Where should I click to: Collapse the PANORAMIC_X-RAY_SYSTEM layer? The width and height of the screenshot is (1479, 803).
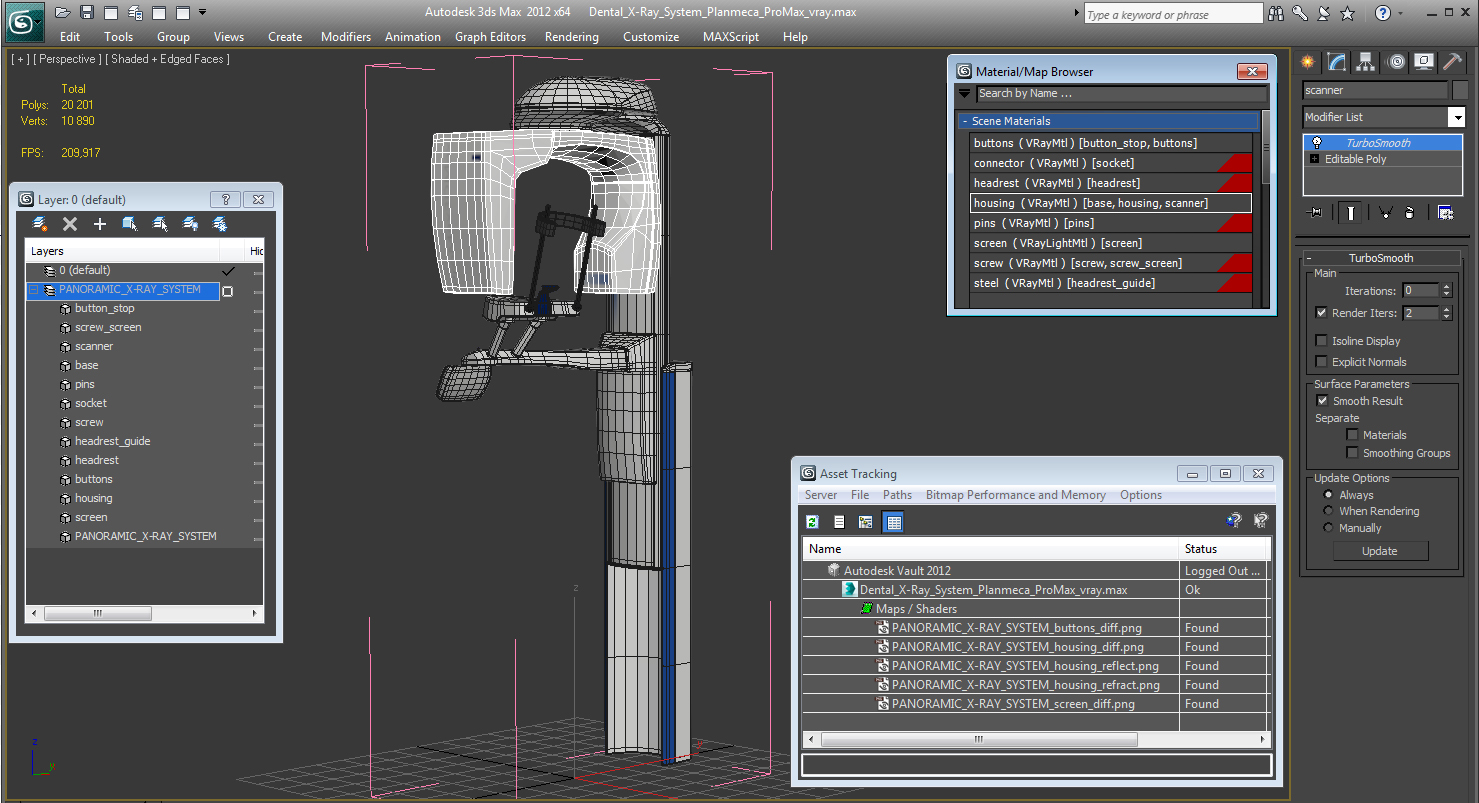click(x=34, y=290)
